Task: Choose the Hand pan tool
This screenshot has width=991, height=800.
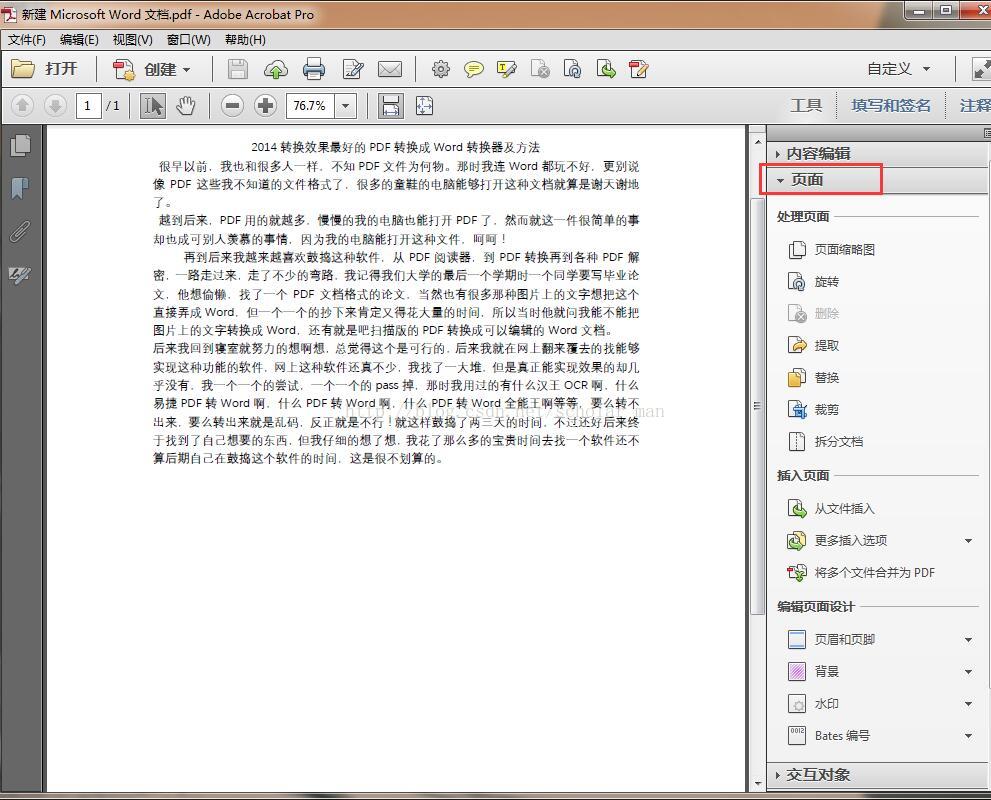Action: click(x=186, y=106)
